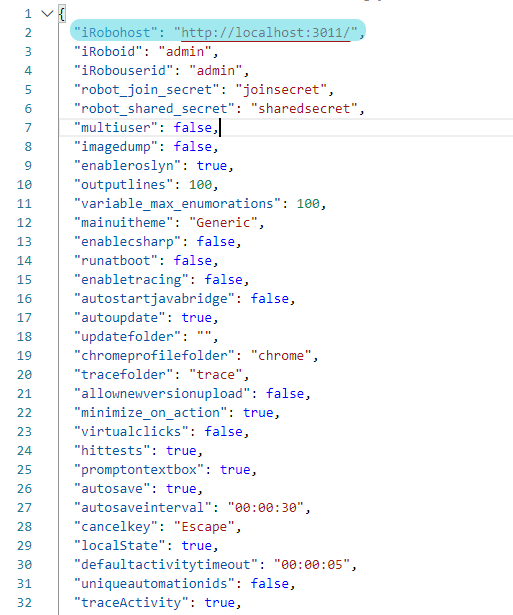Viewport: 513px width, 615px height.
Task: Click the "Generic" mainuitheme value
Action: pos(223,223)
